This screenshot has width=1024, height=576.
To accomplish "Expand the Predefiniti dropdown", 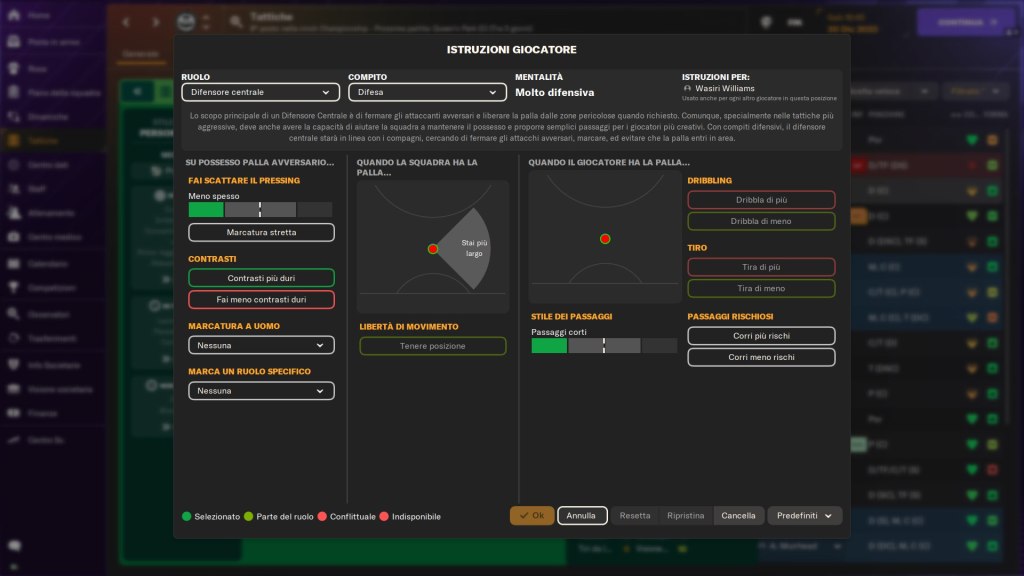I will pos(804,516).
